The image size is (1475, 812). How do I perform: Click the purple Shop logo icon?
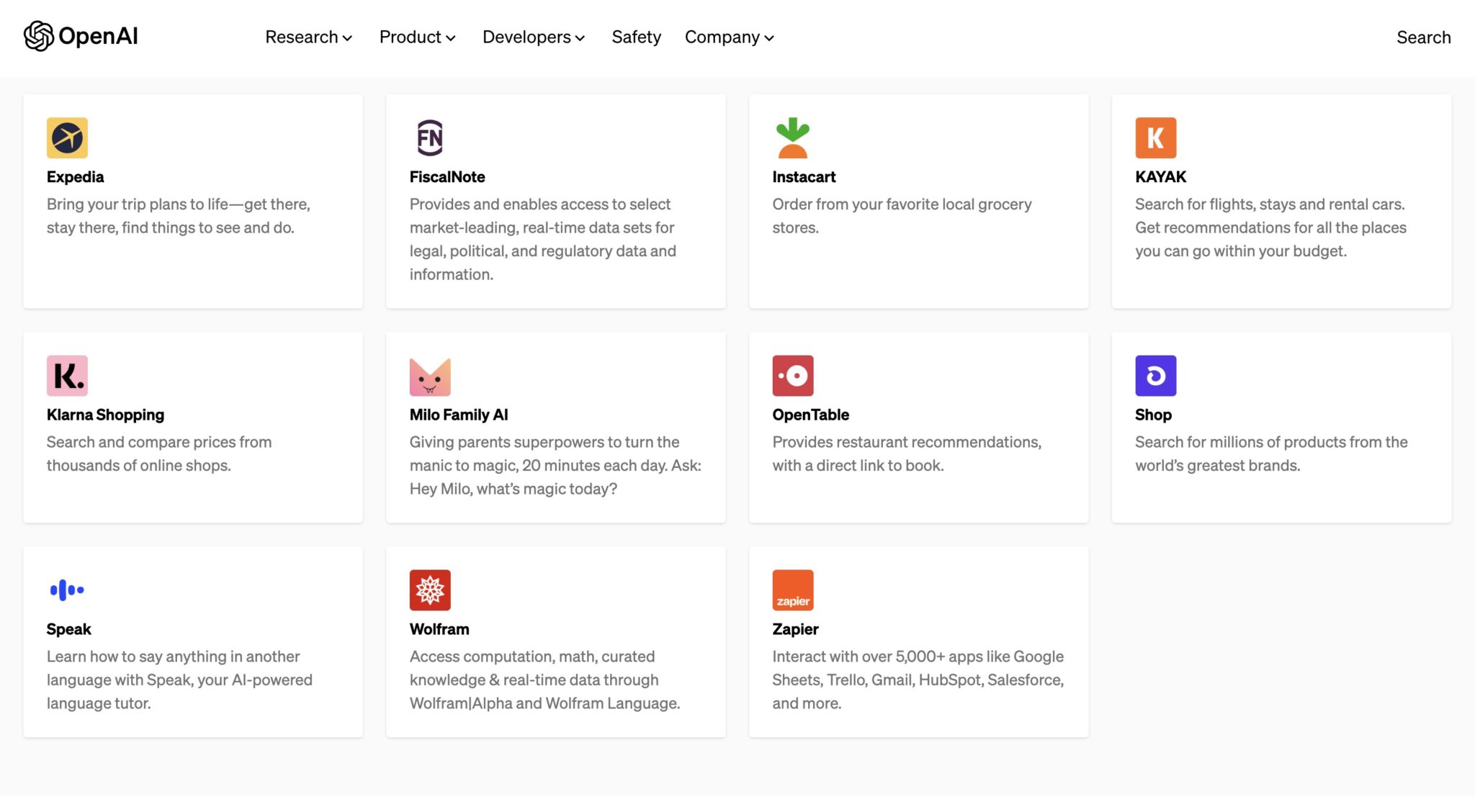tap(1155, 375)
